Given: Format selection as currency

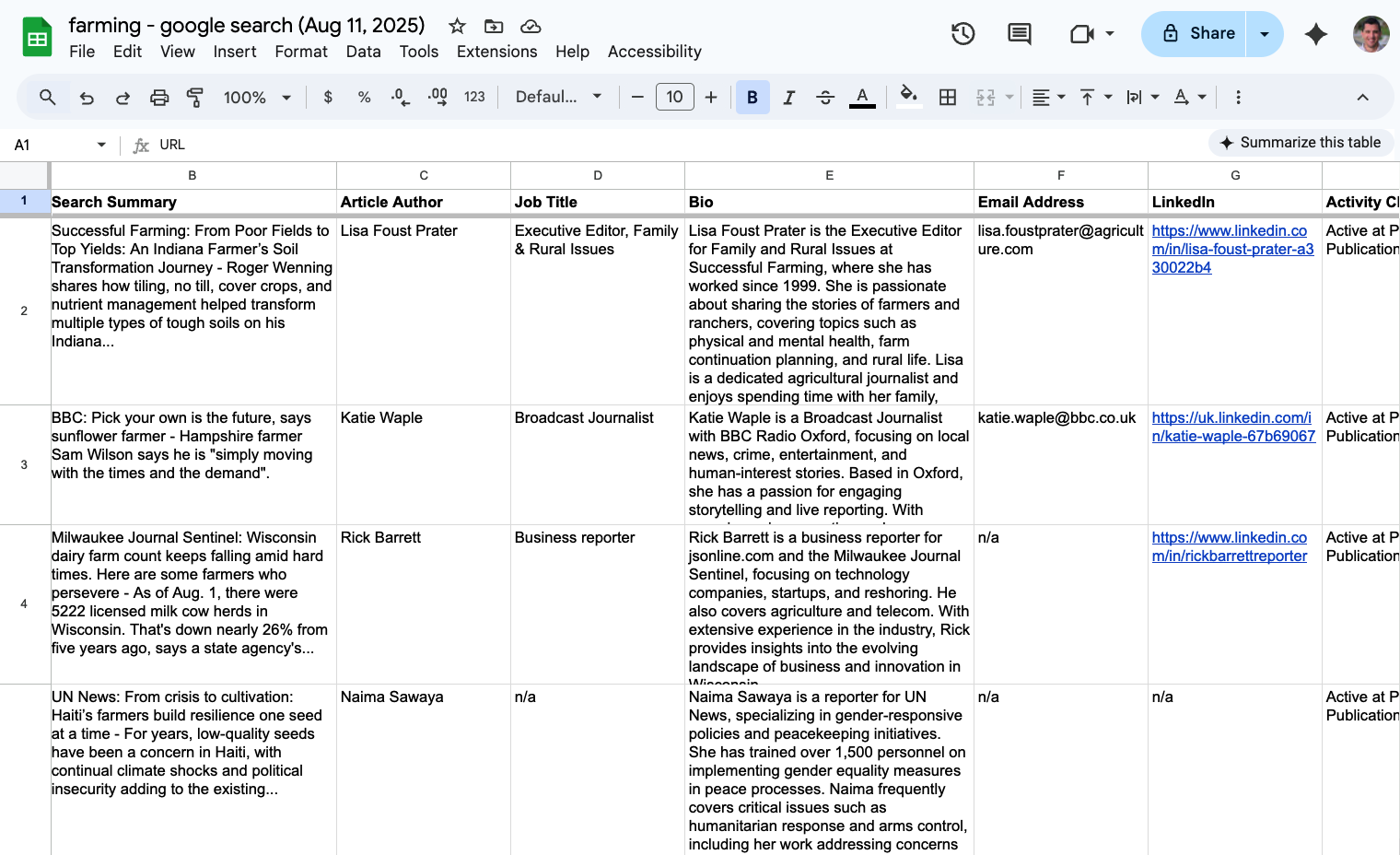Looking at the screenshot, I should coord(328,97).
